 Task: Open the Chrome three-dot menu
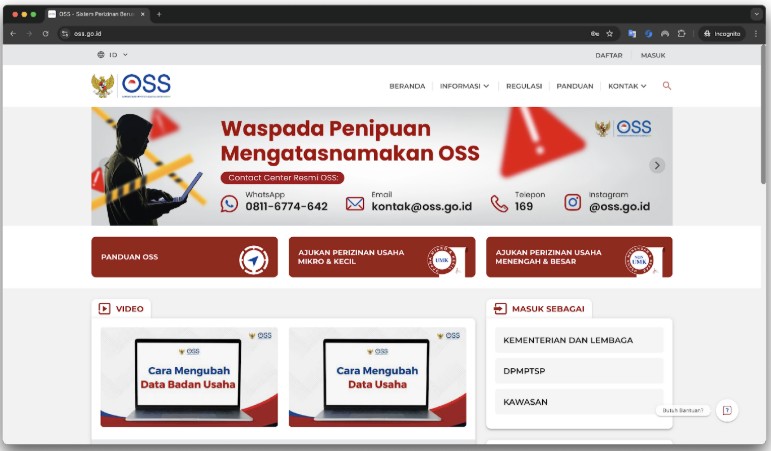[756, 33]
